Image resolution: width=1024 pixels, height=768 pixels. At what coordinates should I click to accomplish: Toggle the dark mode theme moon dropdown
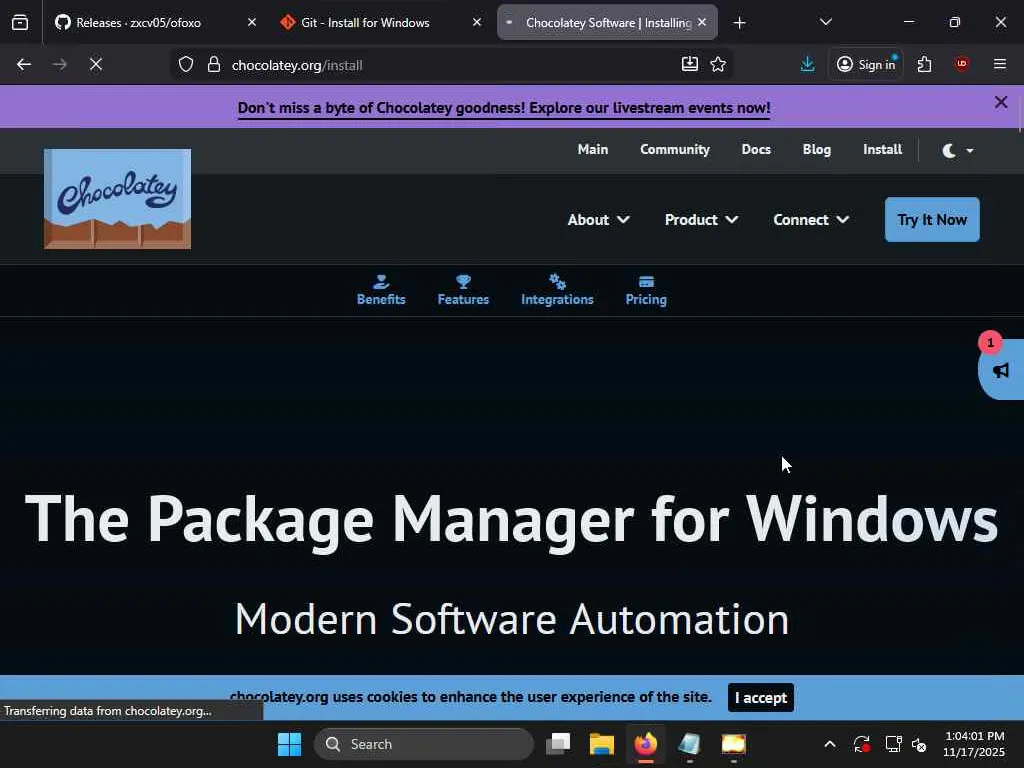point(958,151)
